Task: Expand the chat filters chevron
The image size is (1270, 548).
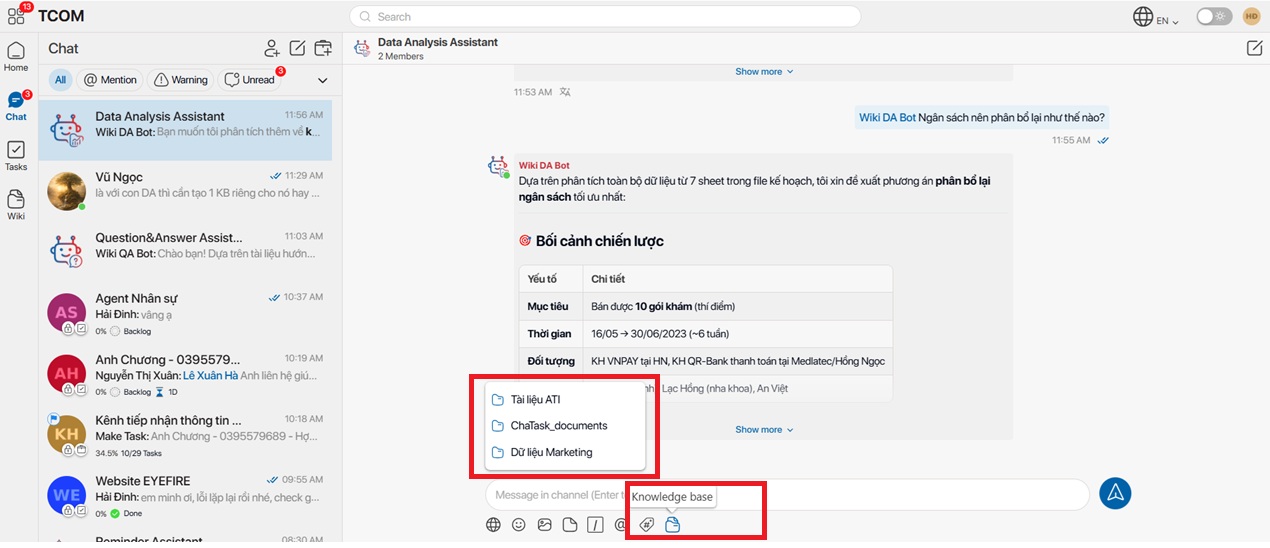Action: tap(322, 80)
